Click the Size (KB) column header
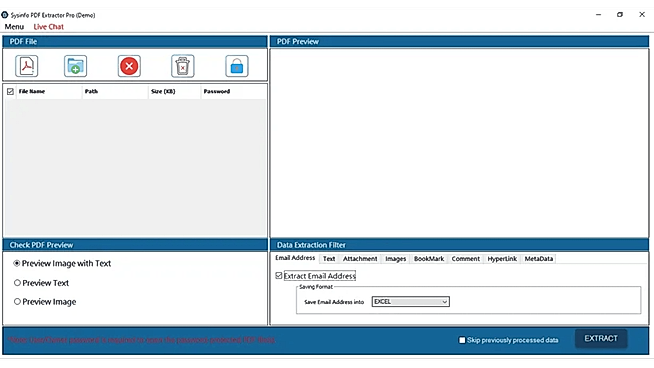This screenshot has width=654, height=368. [174, 91]
